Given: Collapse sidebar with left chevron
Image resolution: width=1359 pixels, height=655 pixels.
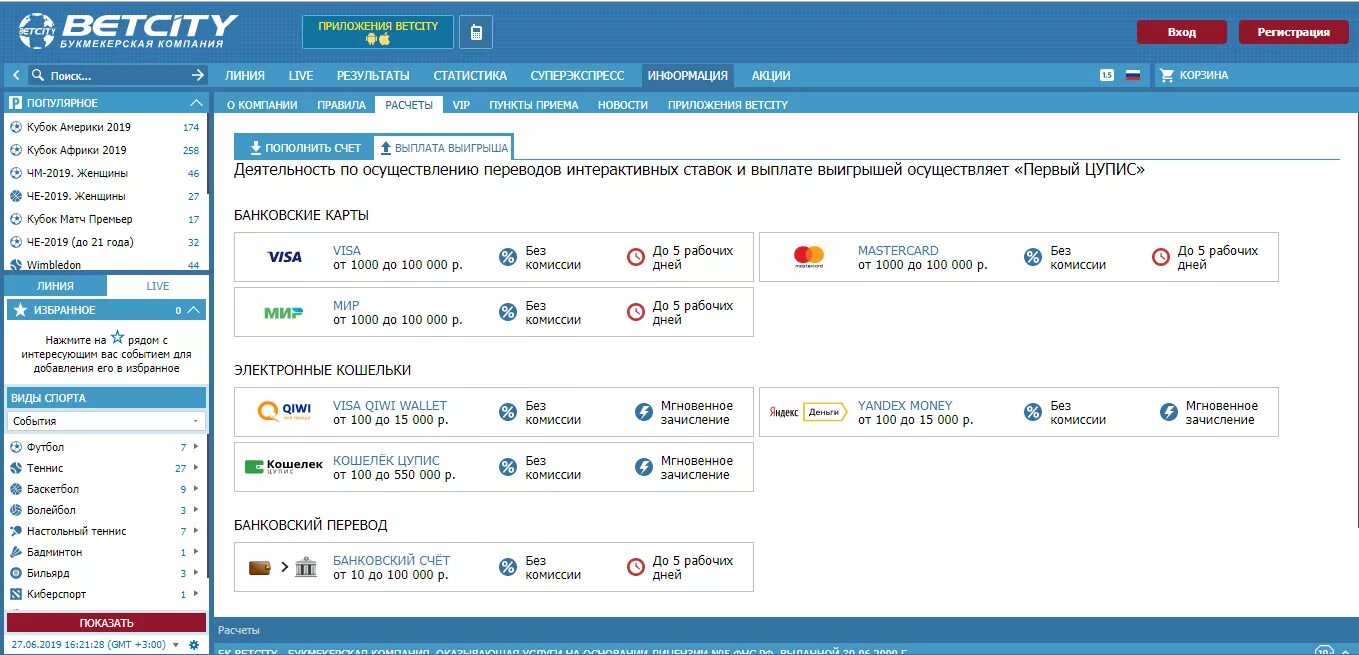Looking at the screenshot, I should pos(16,75).
